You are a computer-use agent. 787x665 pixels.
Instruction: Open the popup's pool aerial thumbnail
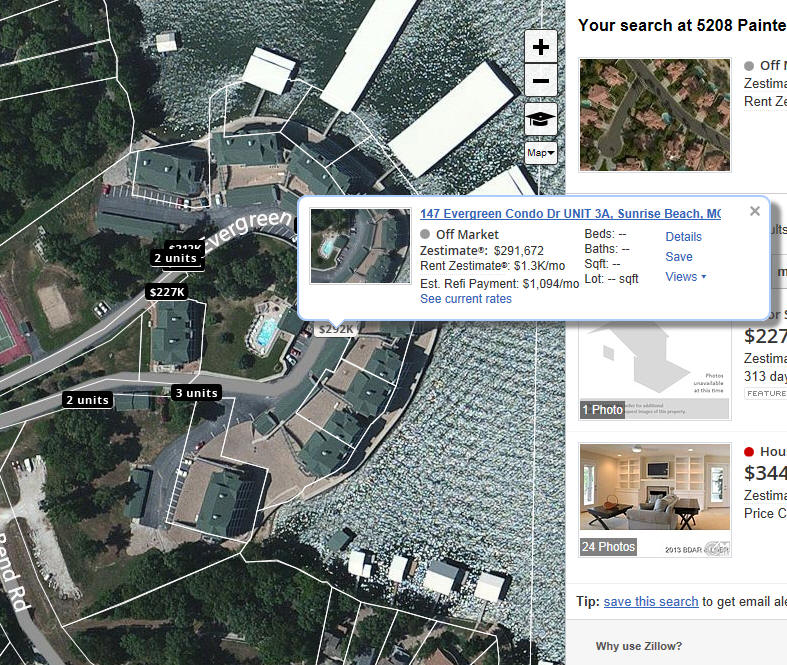tap(360, 246)
